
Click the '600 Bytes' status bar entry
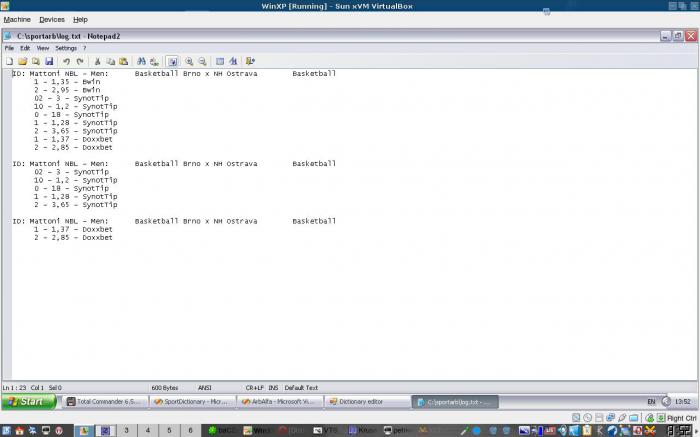coord(165,388)
